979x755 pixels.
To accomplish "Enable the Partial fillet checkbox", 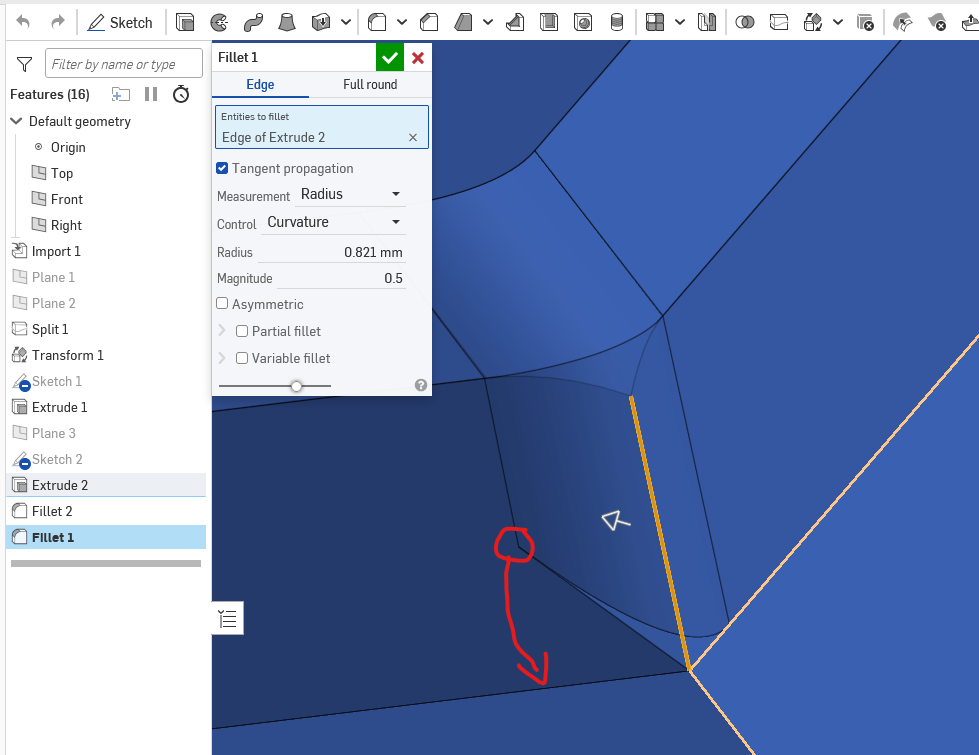I will 242,331.
